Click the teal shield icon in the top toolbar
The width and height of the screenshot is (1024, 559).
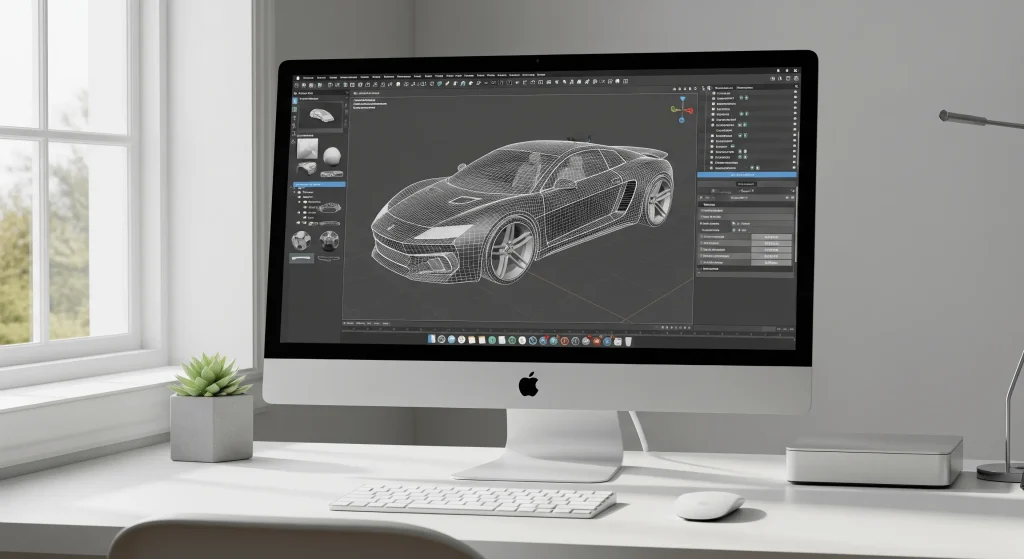440,84
